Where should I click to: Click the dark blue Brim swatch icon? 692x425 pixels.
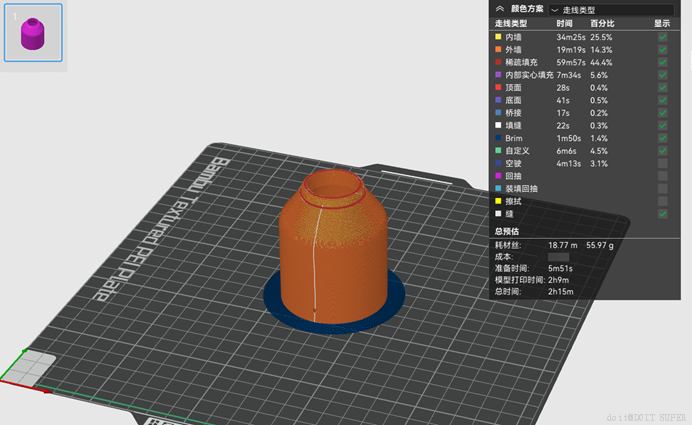498,138
